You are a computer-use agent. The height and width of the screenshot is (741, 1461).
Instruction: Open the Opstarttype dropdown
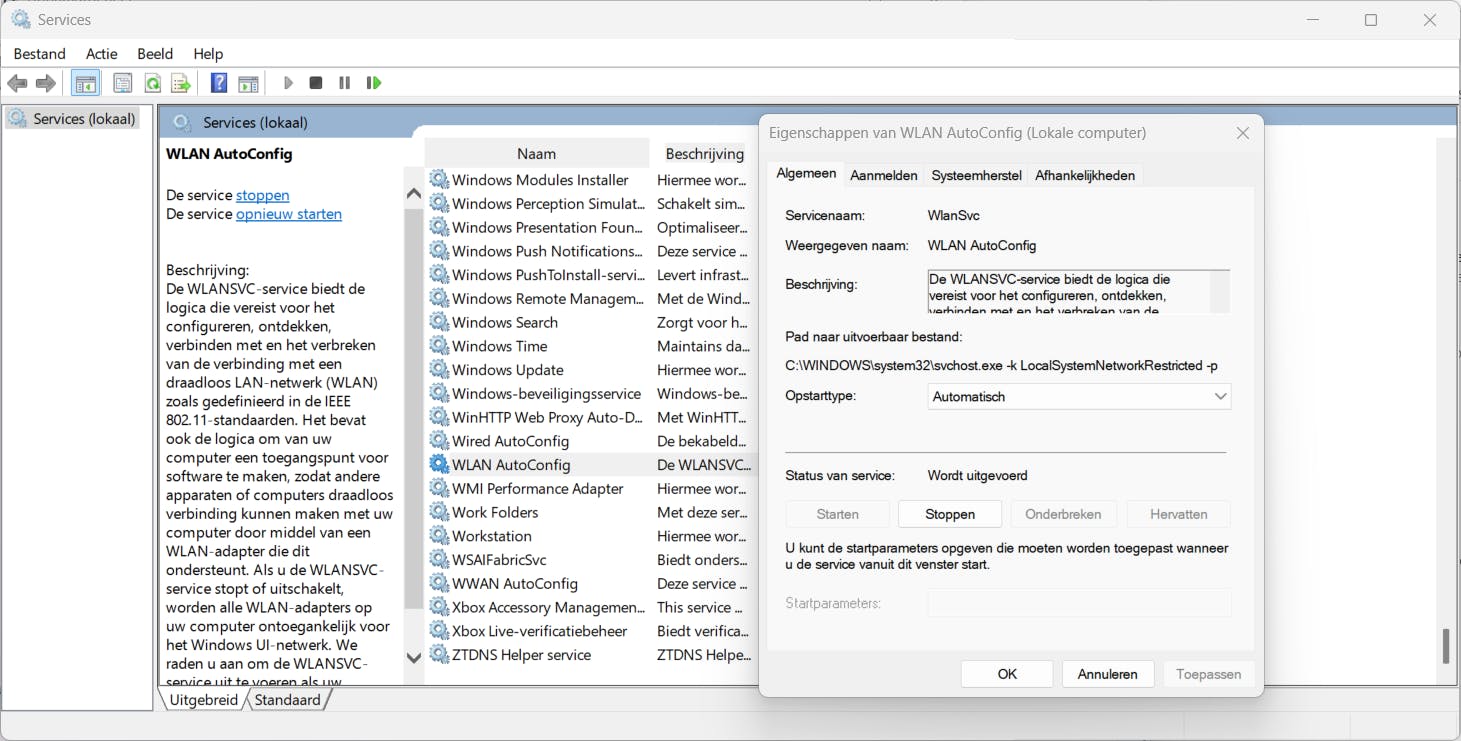pyautogui.click(x=1079, y=397)
